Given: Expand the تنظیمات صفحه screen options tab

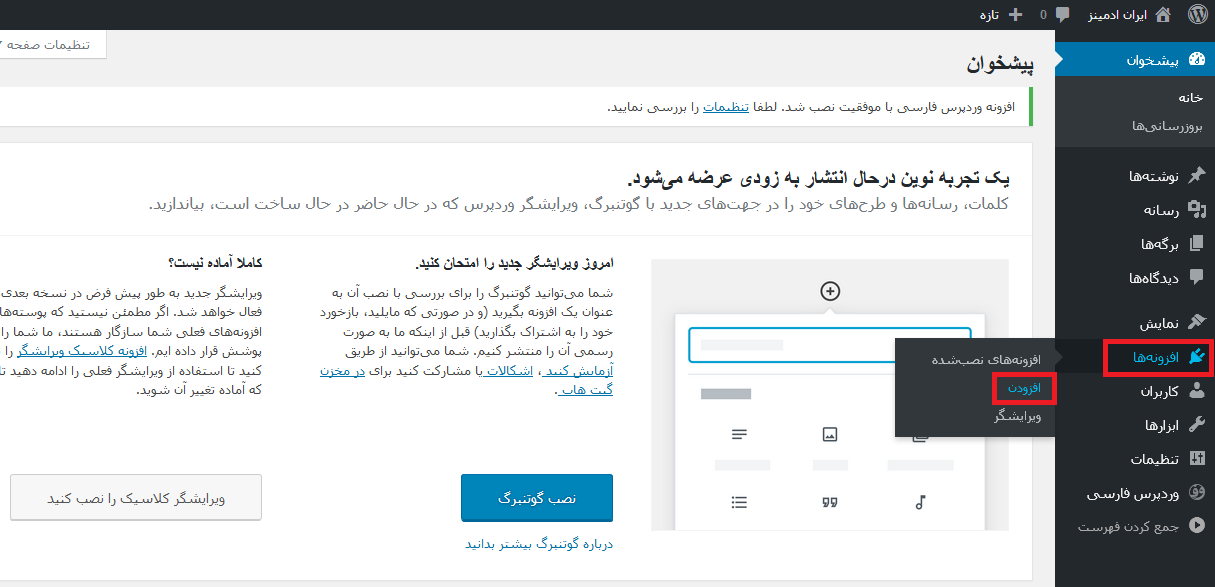Looking at the screenshot, I should (52, 45).
